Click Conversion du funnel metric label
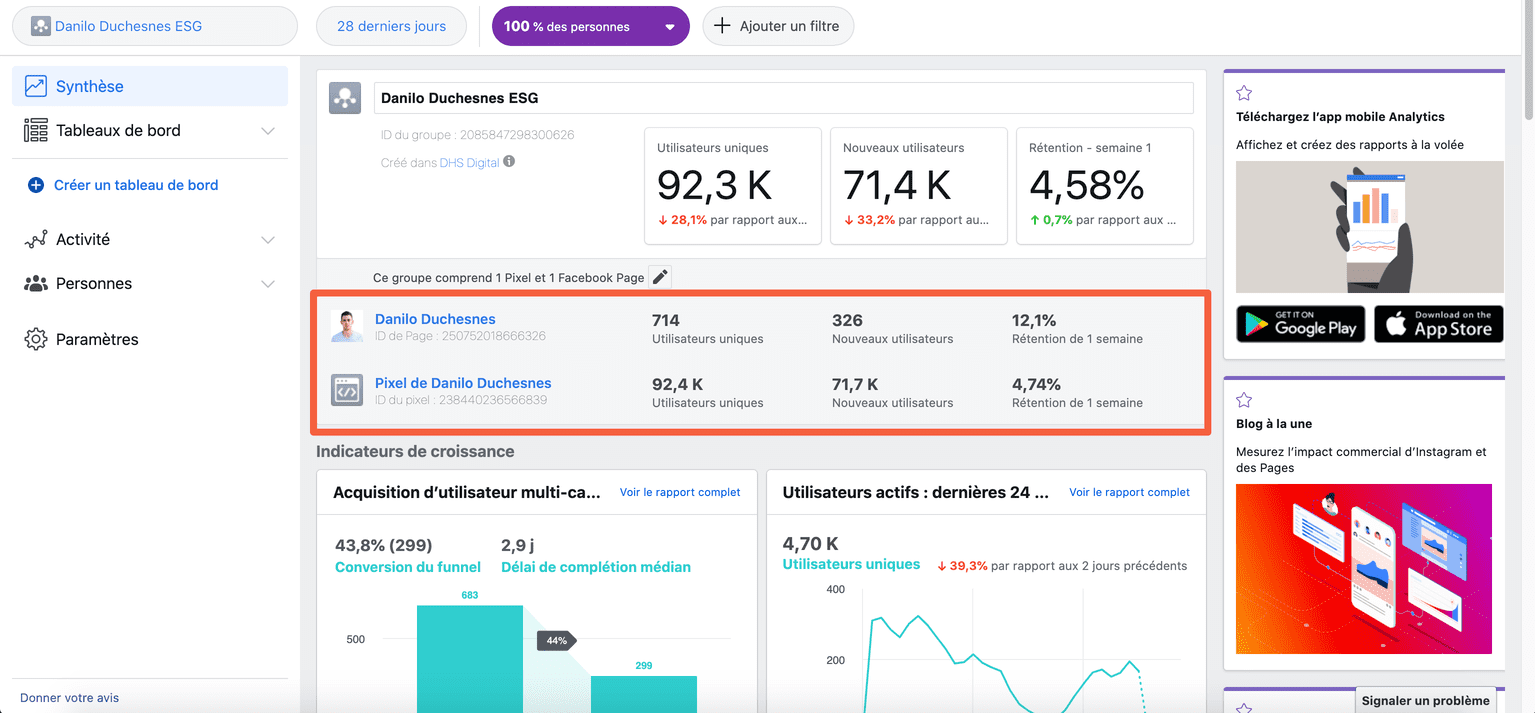This screenshot has width=1535, height=713. click(x=408, y=567)
